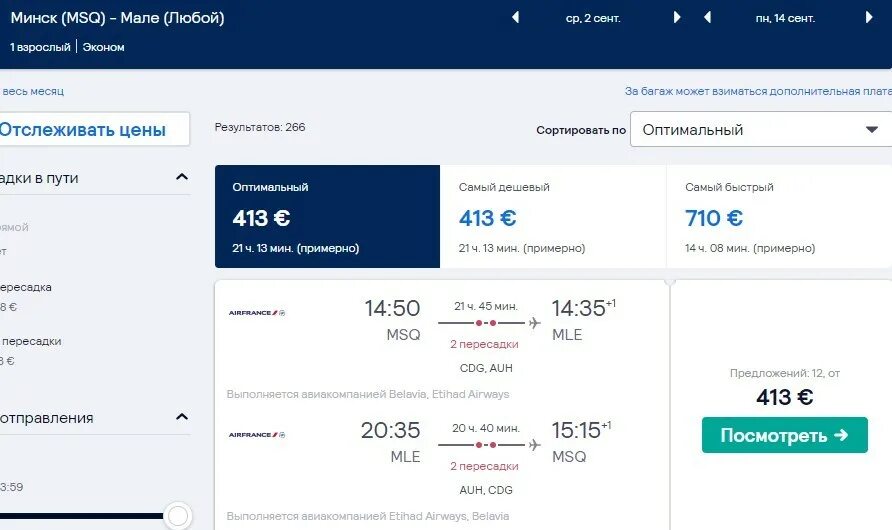Click the return flight airplane route icon
Screen dimensions: 892x530
534,445
